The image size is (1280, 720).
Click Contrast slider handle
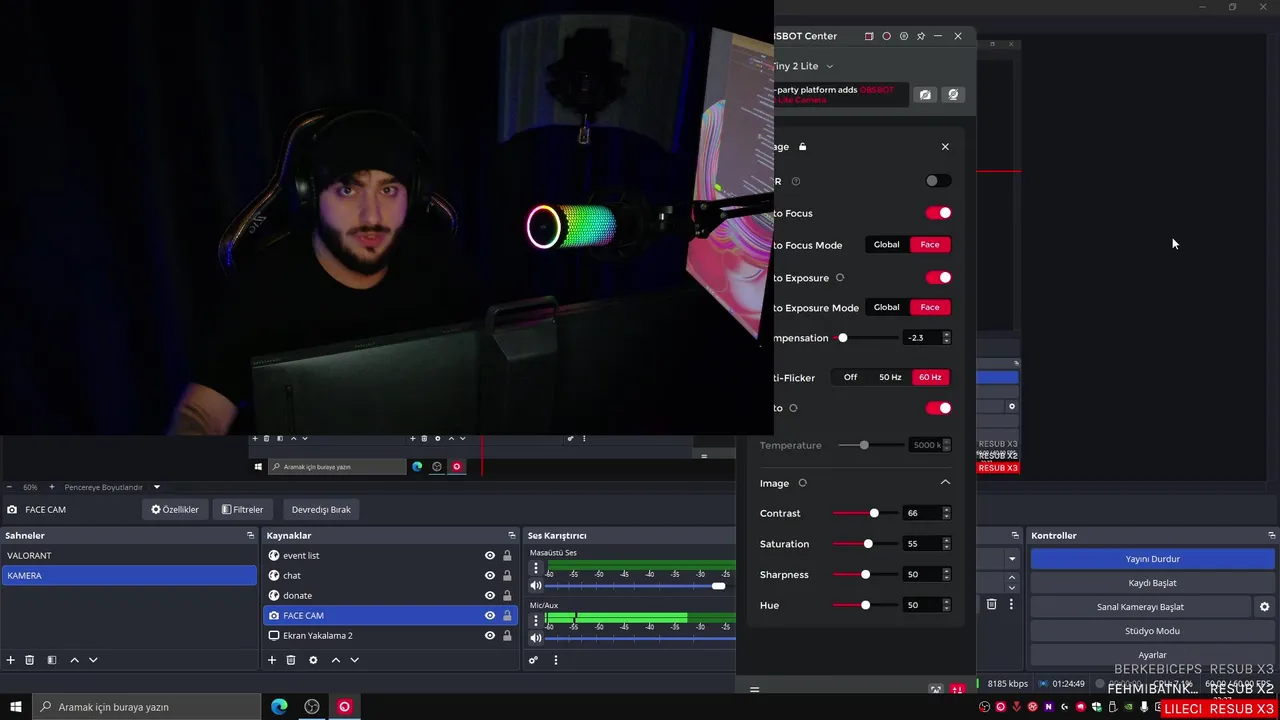point(874,513)
